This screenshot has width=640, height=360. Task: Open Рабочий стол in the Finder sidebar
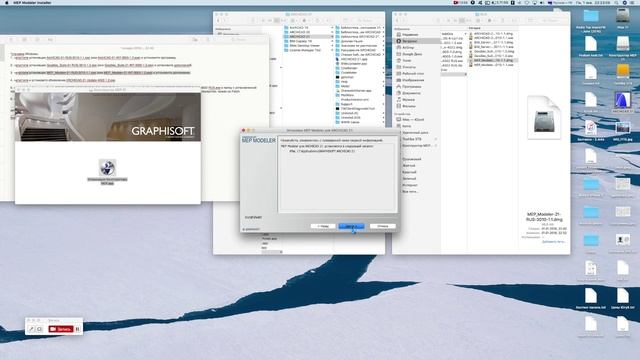412,73
